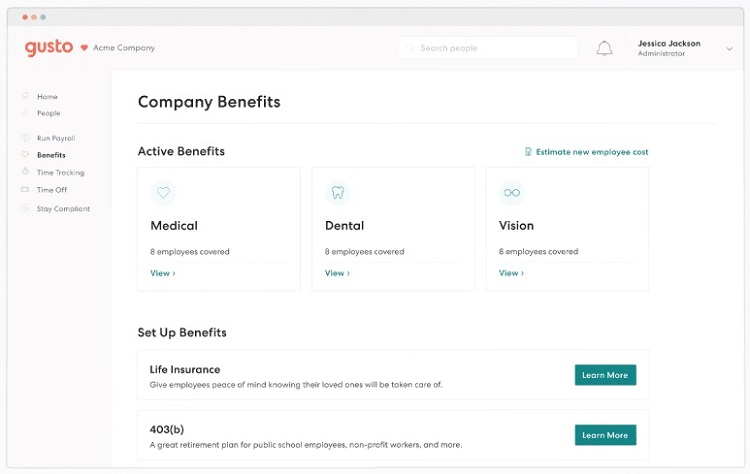
Task: Open People in the sidebar
Action: point(49,113)
